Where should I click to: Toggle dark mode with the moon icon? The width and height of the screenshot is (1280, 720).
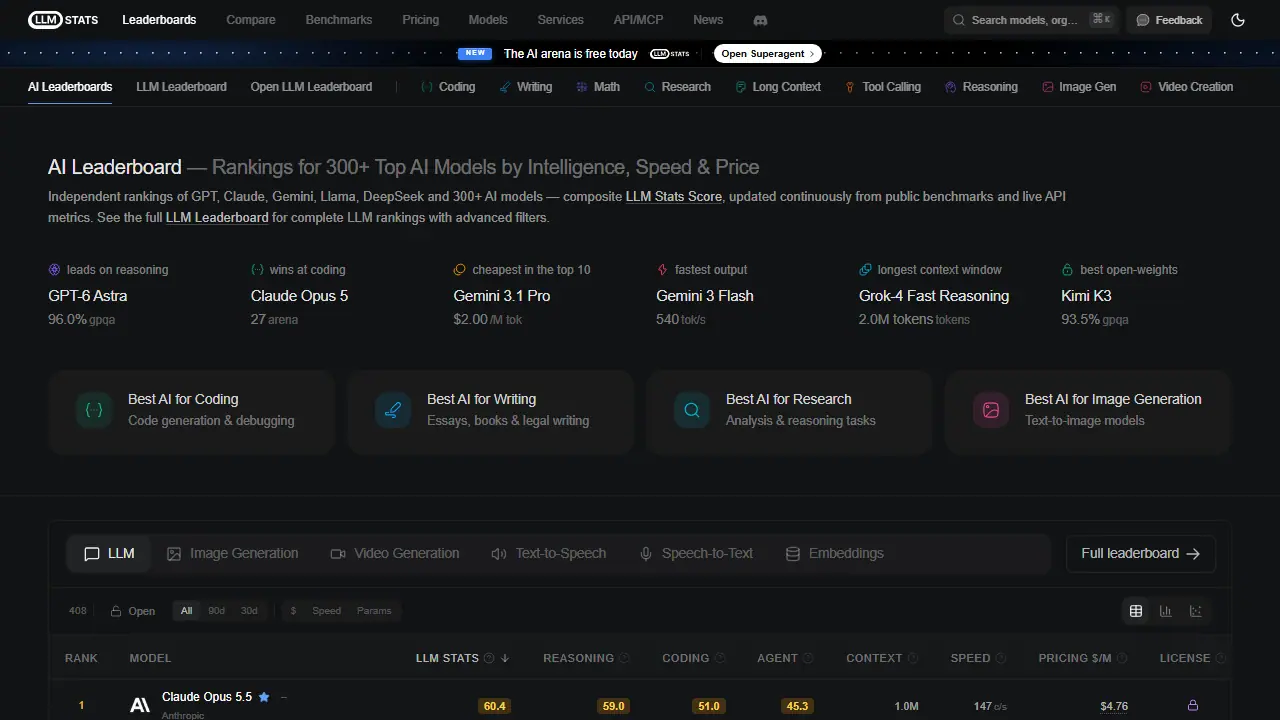[1238, 20]
